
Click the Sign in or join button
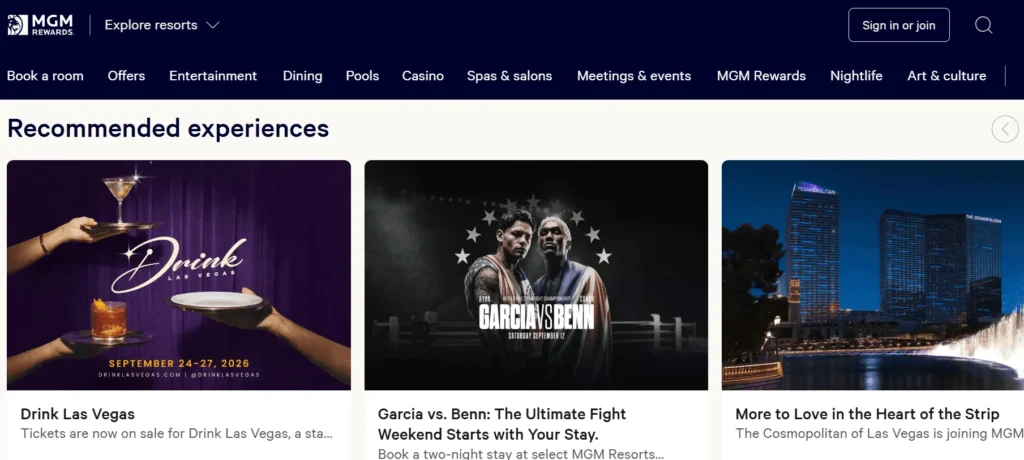(899, 25)
